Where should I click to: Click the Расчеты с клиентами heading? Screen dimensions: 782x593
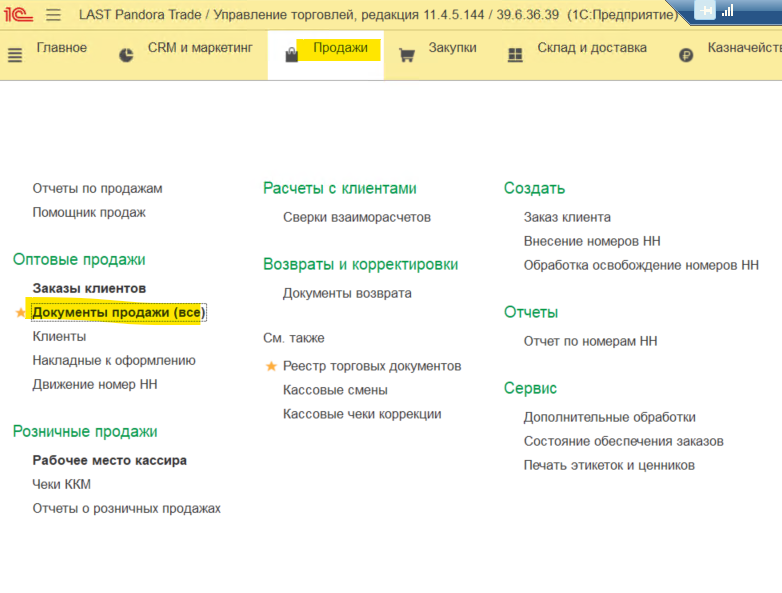(x=340, y=189)
